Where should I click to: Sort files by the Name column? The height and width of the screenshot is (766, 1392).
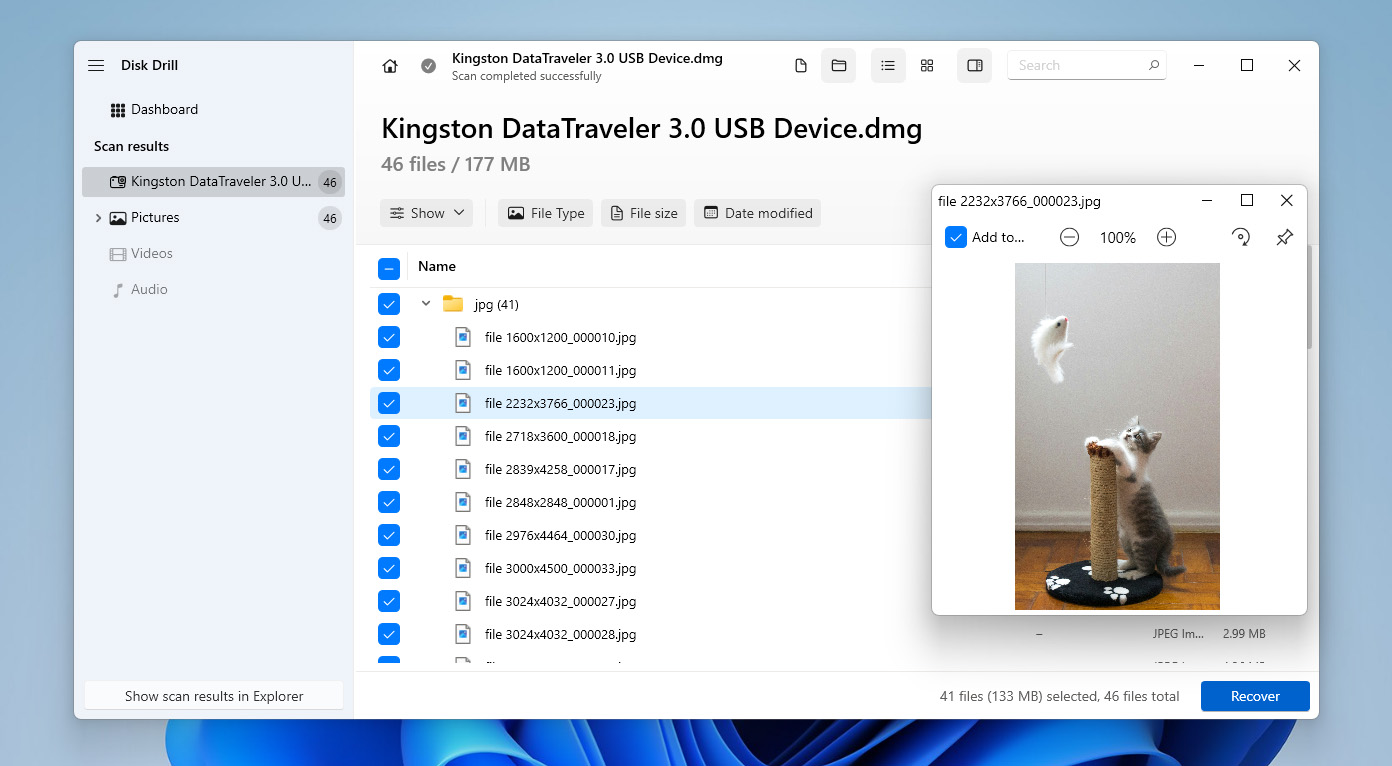pyautogui.click(x=437, y=267)
